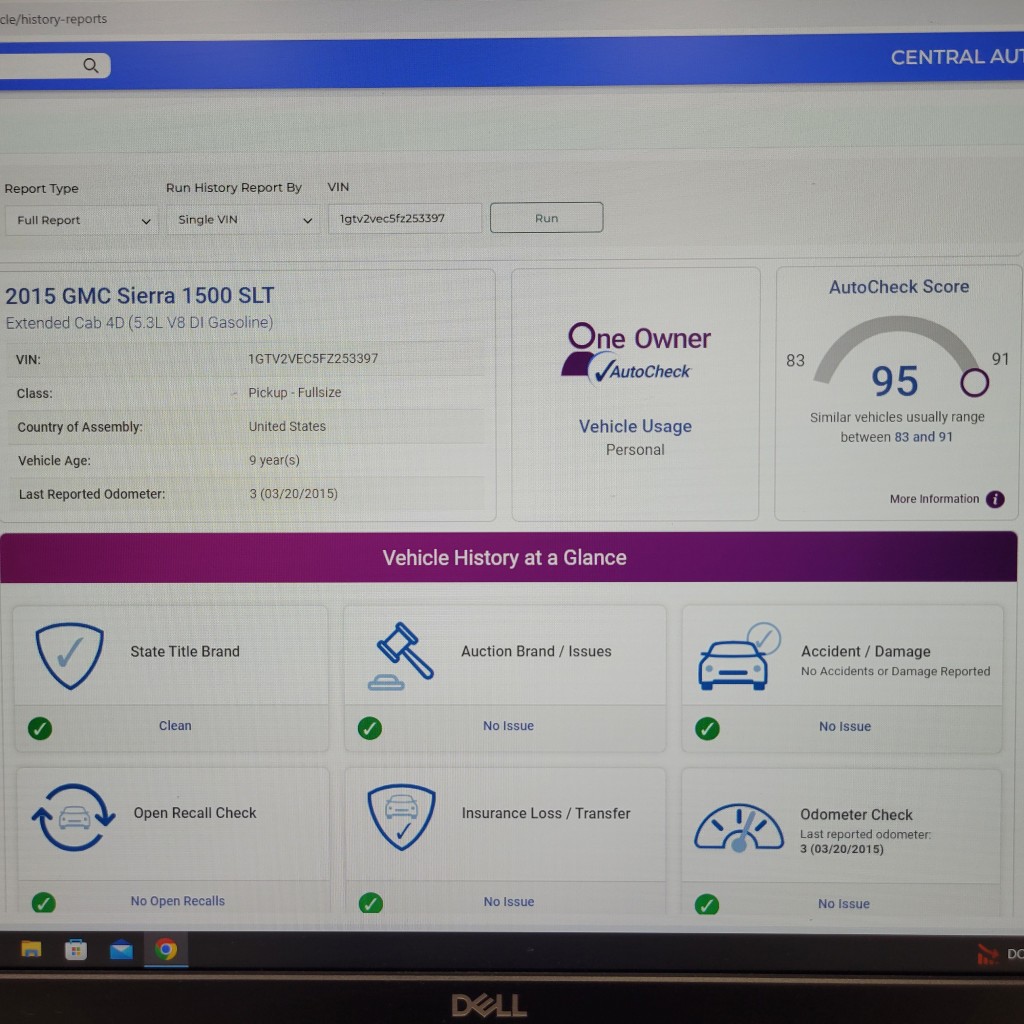Click the browser address bar URL

tap(54, 19)
